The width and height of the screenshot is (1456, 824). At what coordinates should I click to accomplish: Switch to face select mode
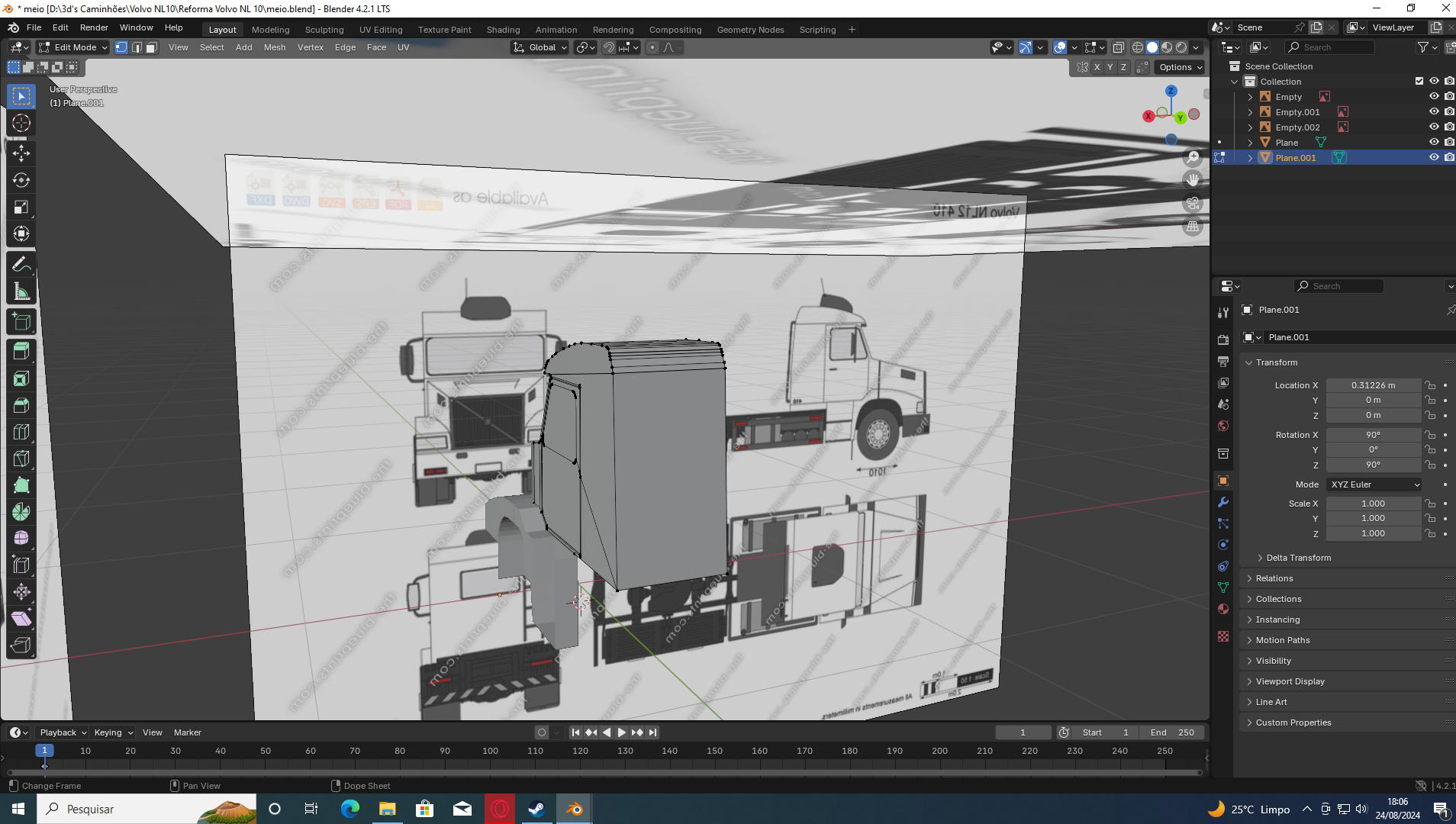click(151, 47)
